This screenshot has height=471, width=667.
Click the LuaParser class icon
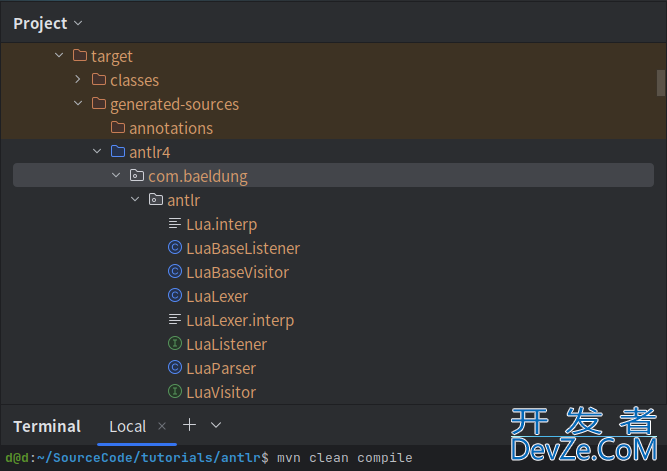click(x=175, y=367)
